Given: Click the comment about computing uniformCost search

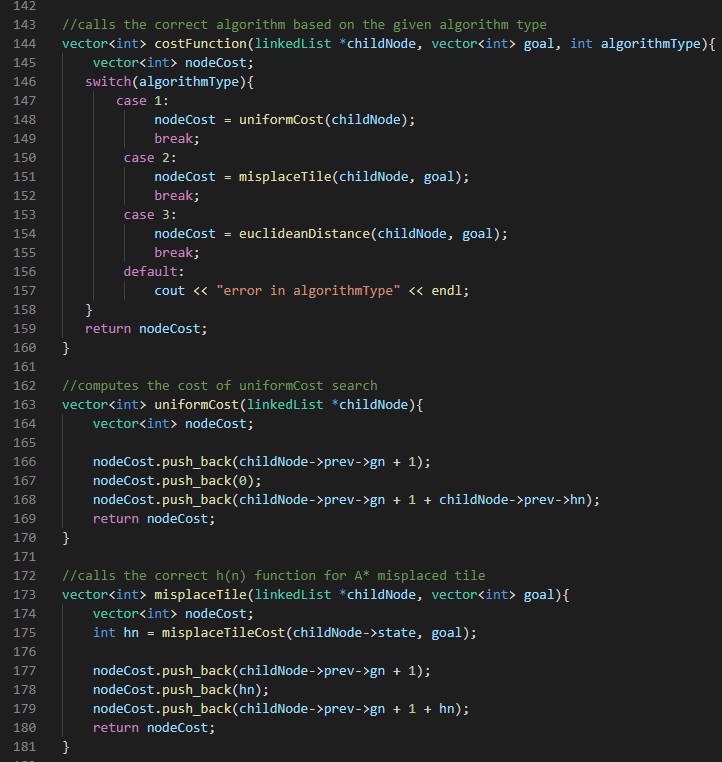Looking at the screenshot, I should 219,386.
